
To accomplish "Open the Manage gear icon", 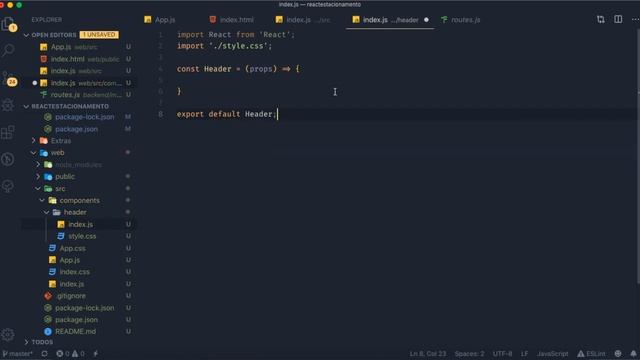I will (8, 334).
